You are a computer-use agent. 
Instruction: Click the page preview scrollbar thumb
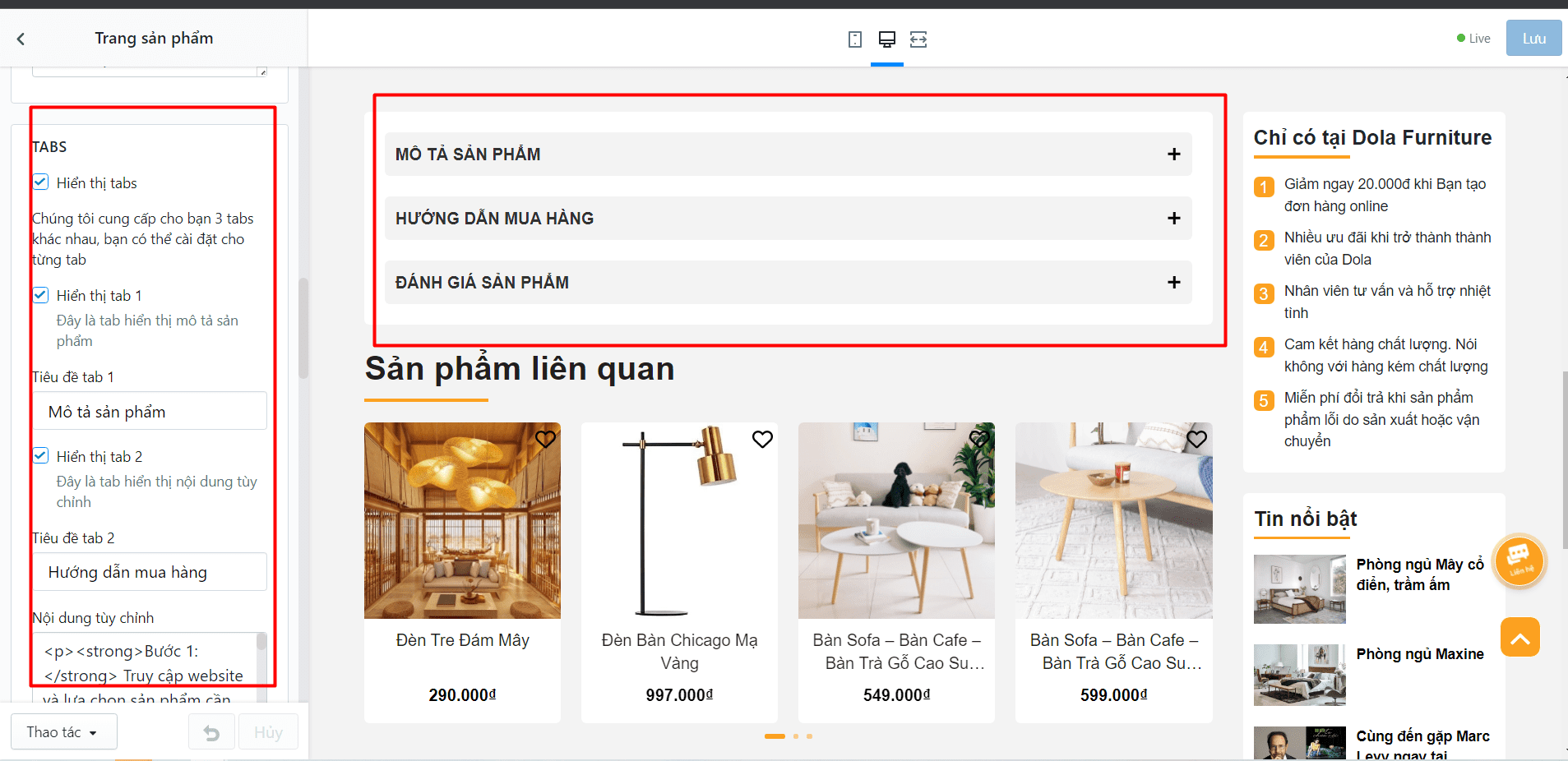tap(1565, 459)
